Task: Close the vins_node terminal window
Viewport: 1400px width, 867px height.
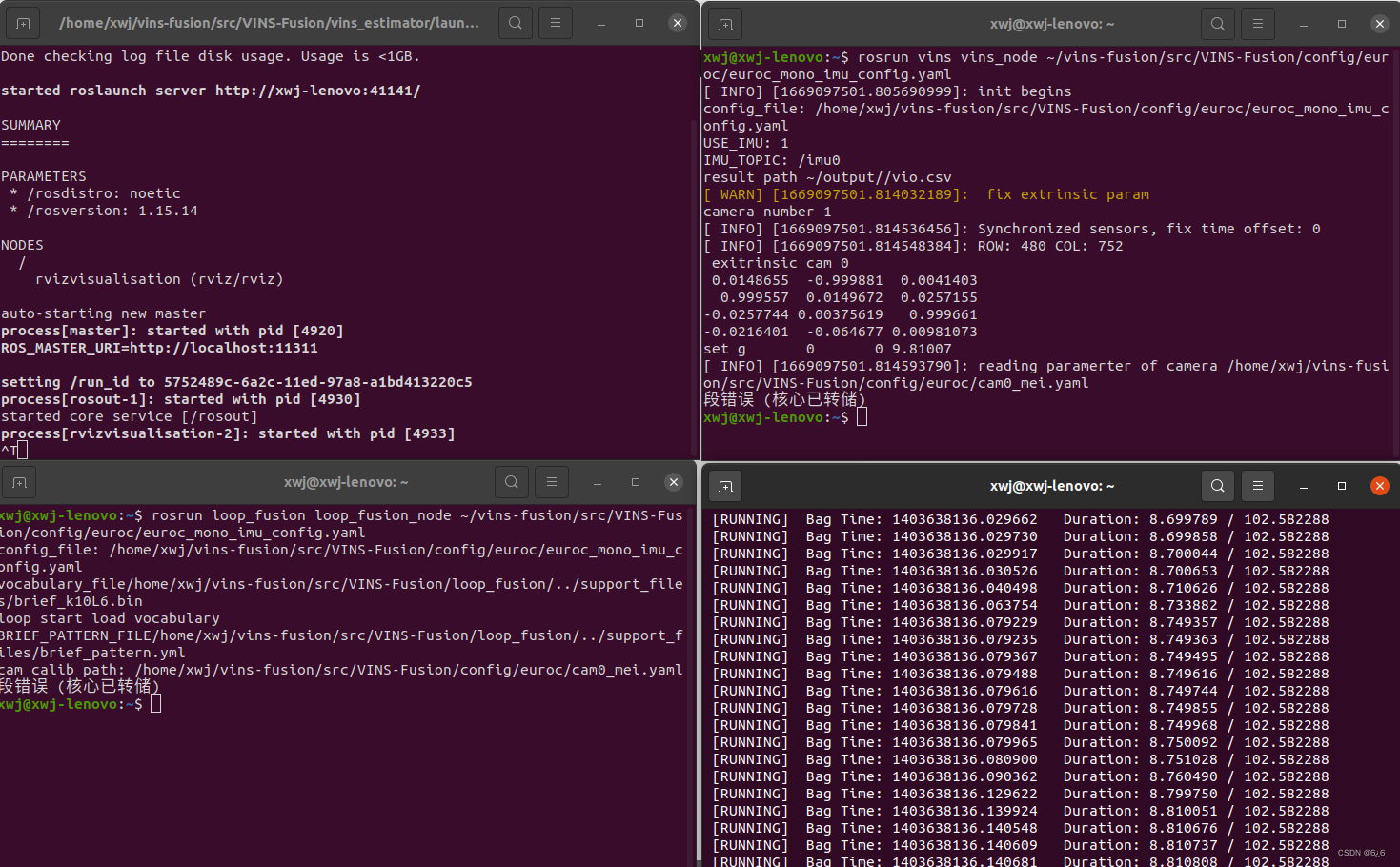Action: point(1380,24)
